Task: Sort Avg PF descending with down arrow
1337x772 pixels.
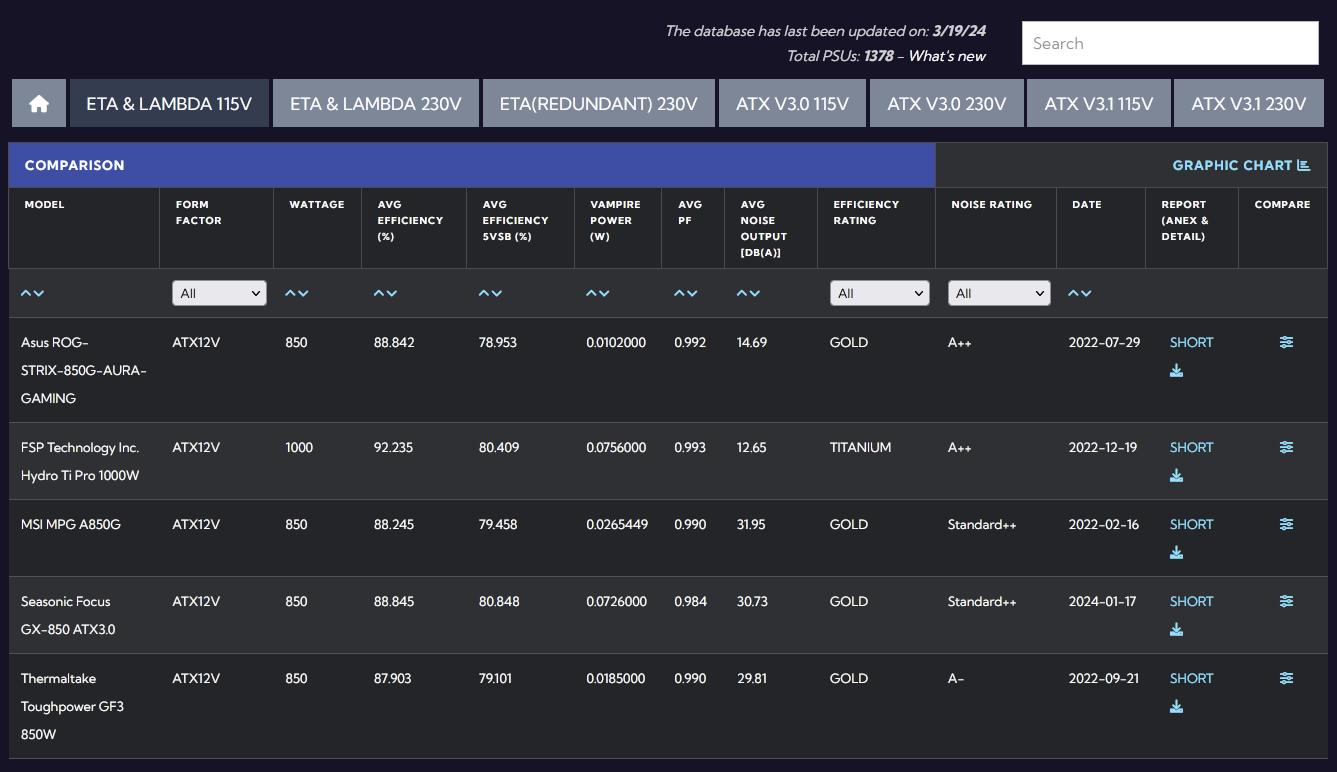Action: coord(692,293)
